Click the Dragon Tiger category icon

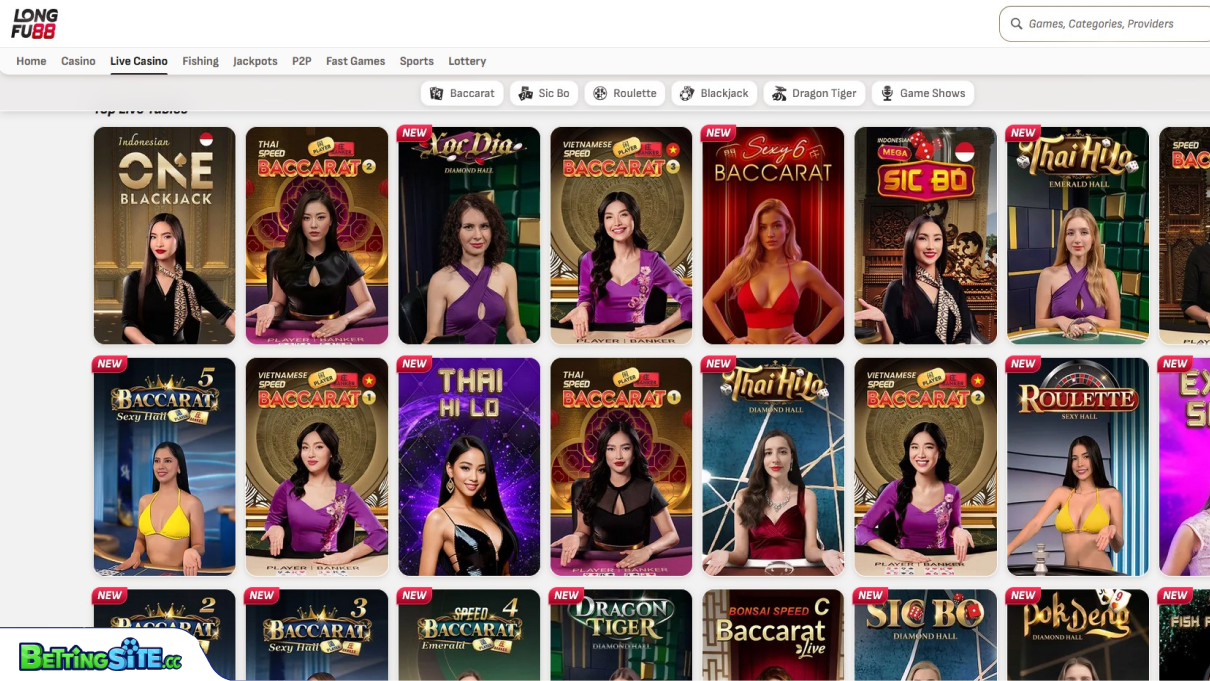(779, 93)
